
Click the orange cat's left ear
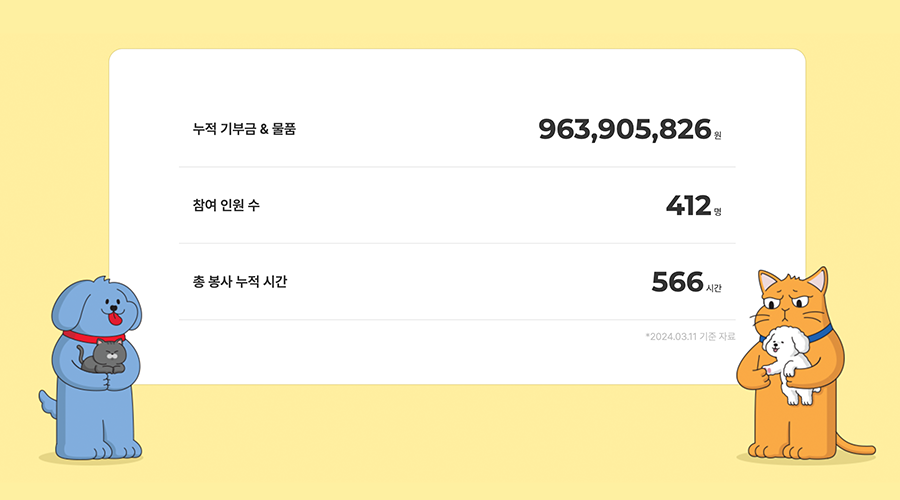coord(767,279)
